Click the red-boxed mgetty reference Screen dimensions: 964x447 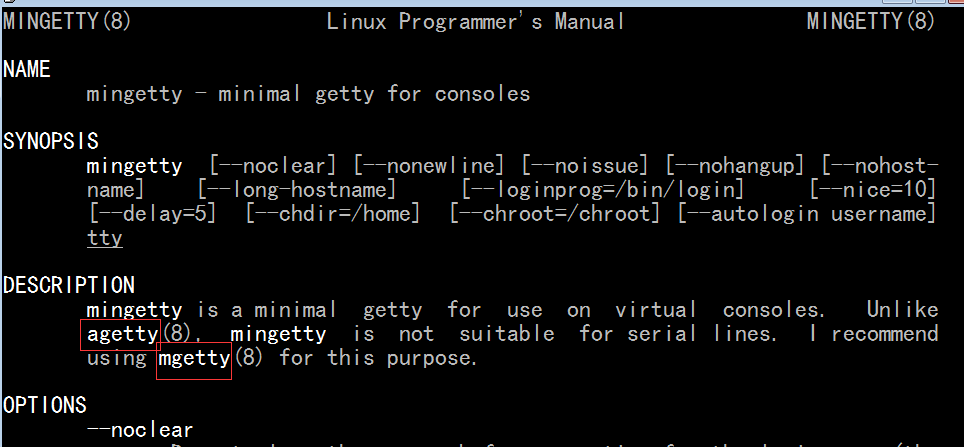pos(194,358)
